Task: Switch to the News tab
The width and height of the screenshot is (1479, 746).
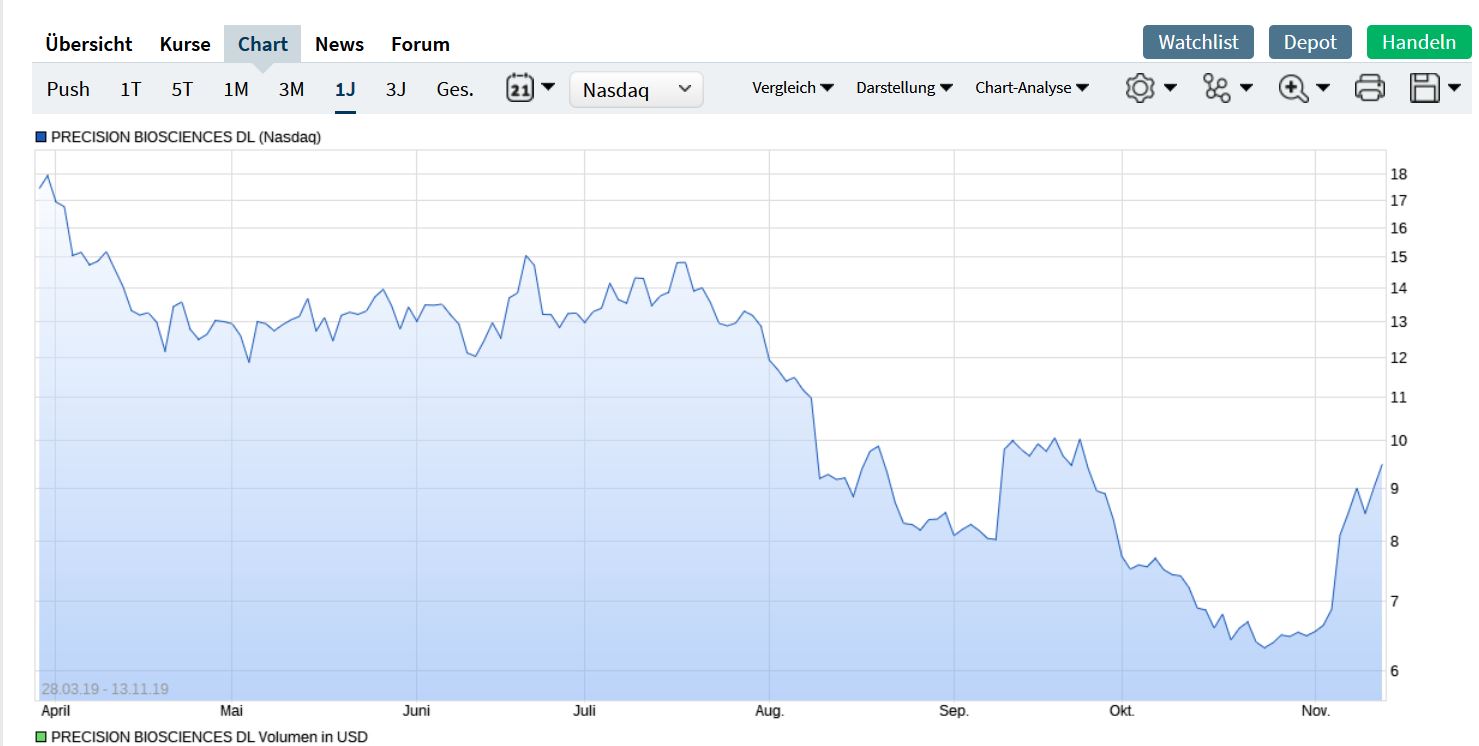Action: click(x=339, y=44)
